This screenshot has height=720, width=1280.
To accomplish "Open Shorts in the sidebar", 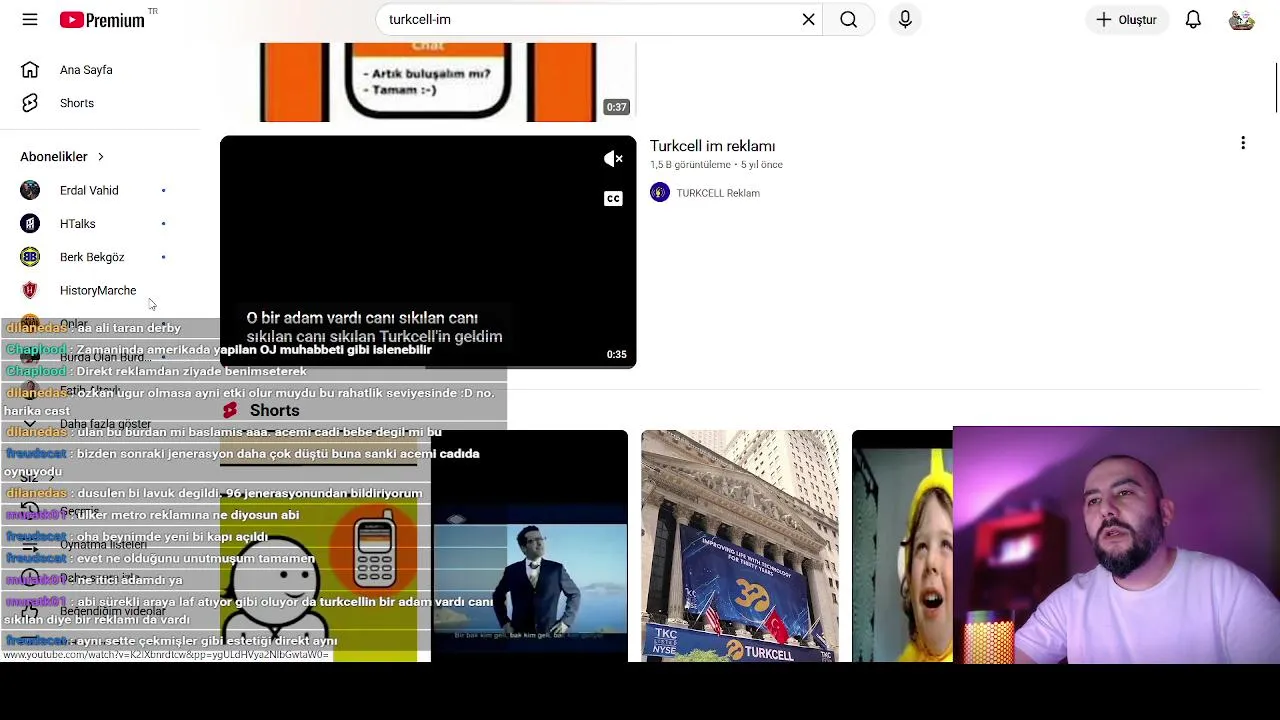I will [x=77, y=103].
